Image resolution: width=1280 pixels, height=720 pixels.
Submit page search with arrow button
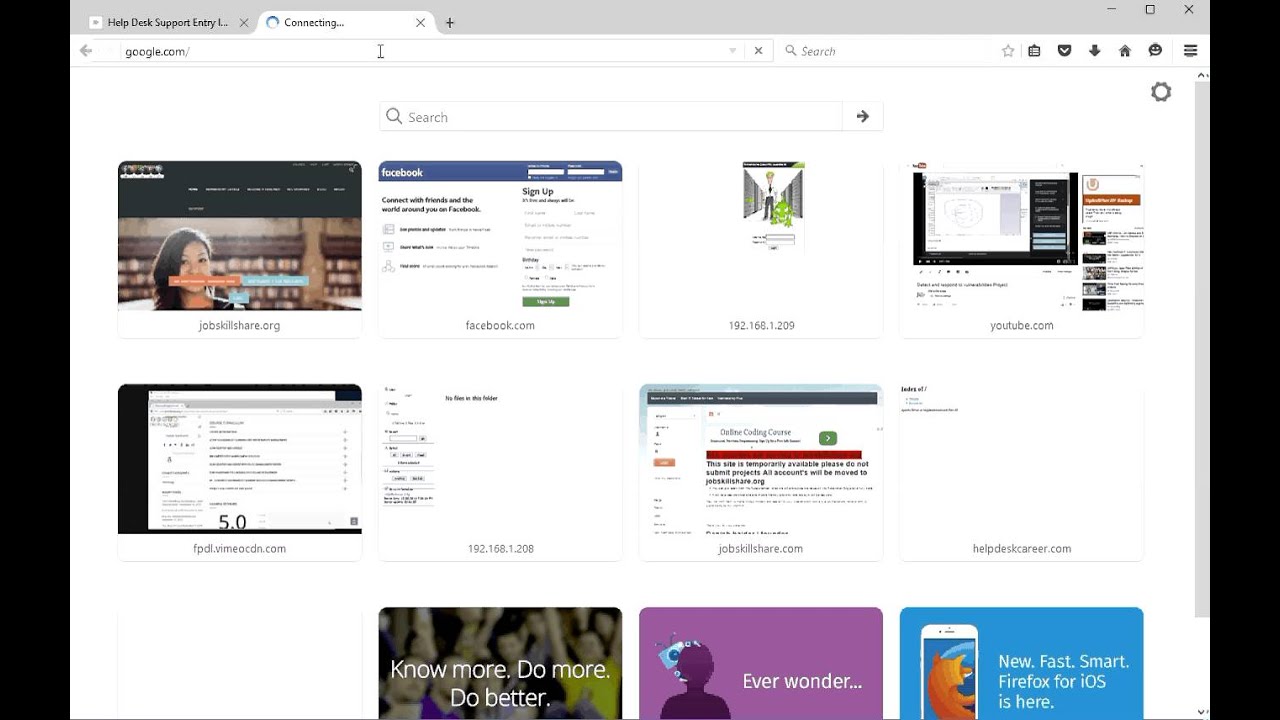coord(863,117)
